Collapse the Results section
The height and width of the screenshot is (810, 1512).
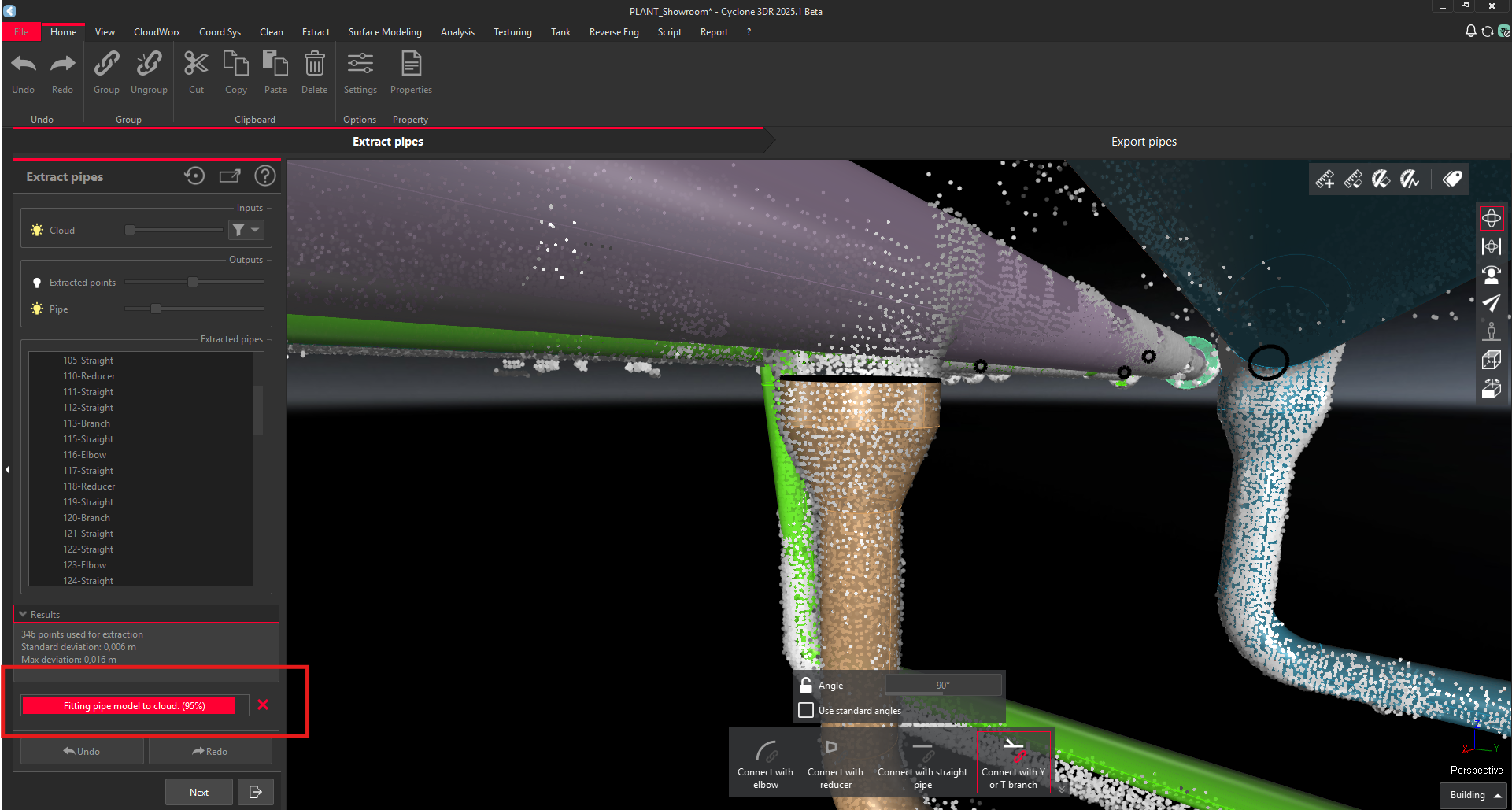click(x=24, y=614)
